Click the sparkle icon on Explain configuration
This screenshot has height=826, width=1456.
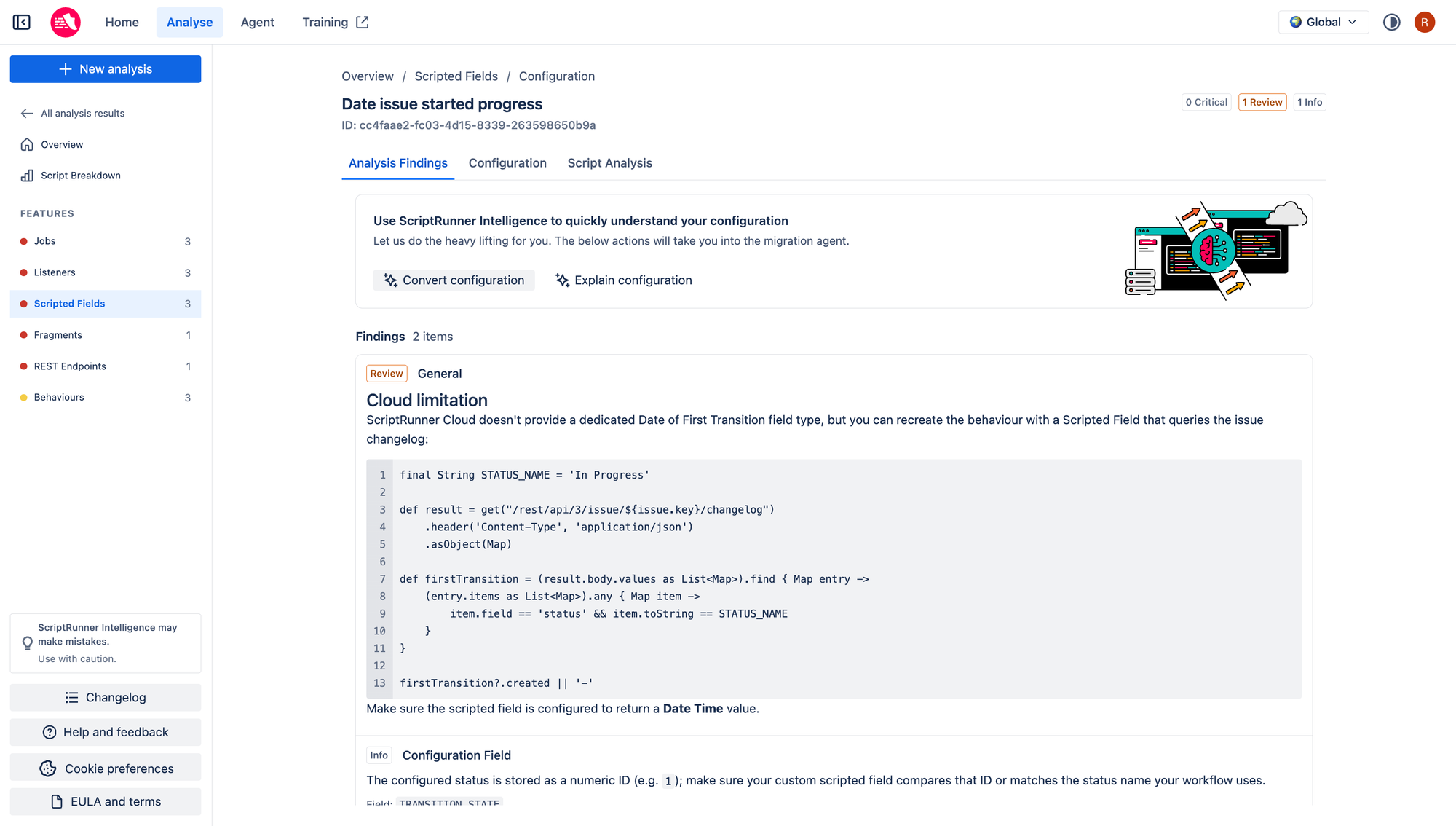562,280
